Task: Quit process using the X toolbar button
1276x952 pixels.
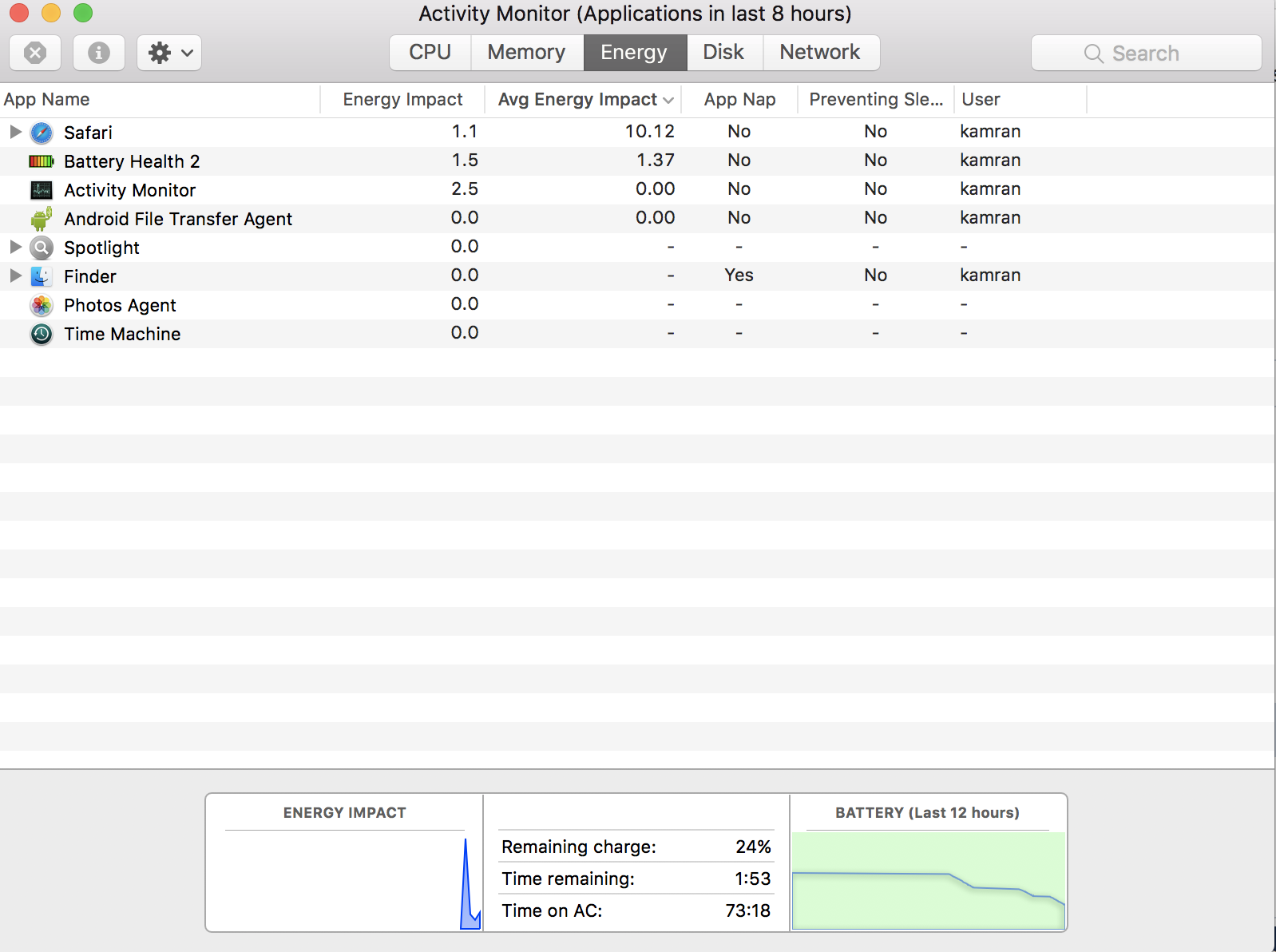Action: tap(35, 53)
